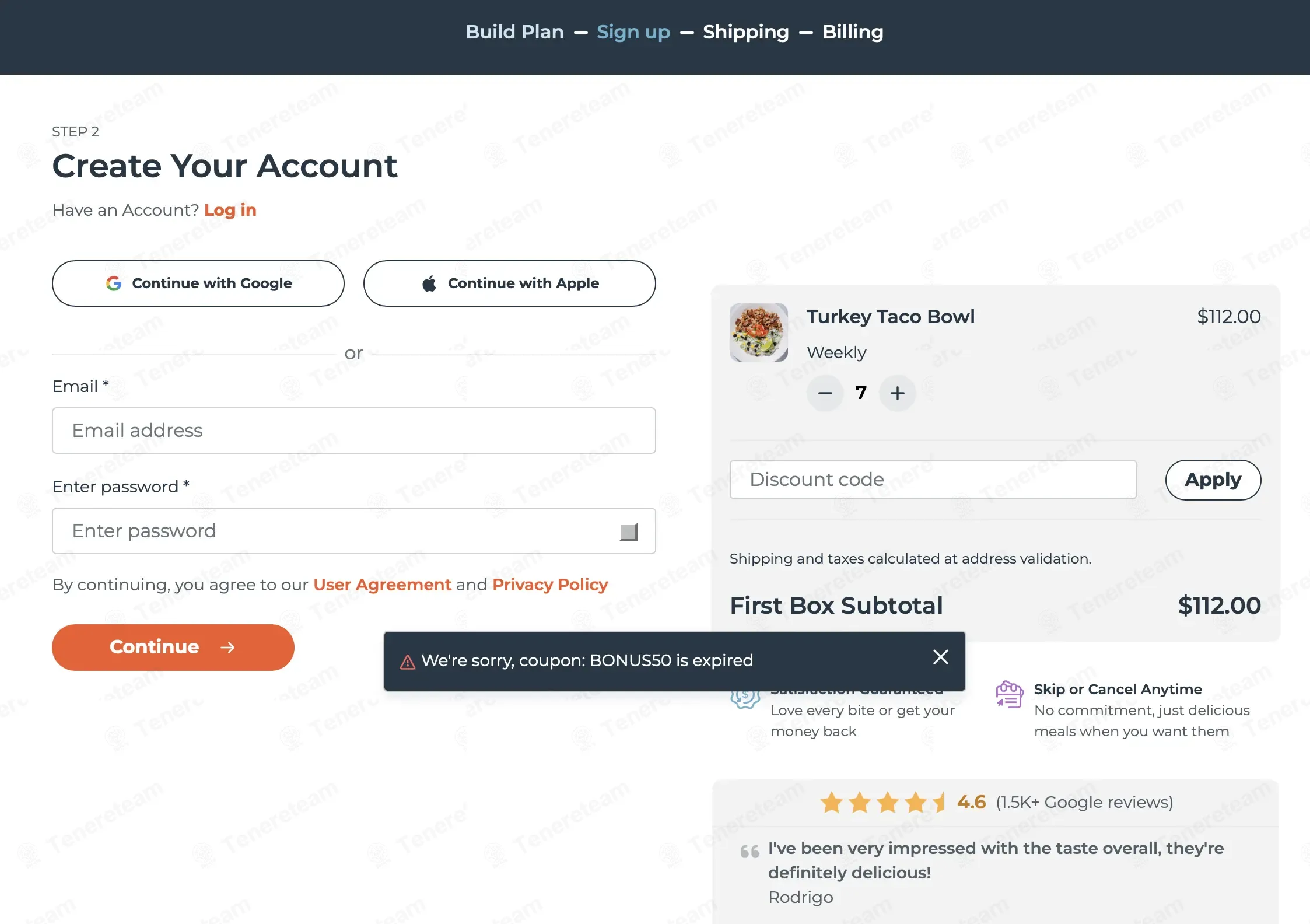Dismiss the expired coupon notification
Screen dimensions: 1310x924
[940, 657]
